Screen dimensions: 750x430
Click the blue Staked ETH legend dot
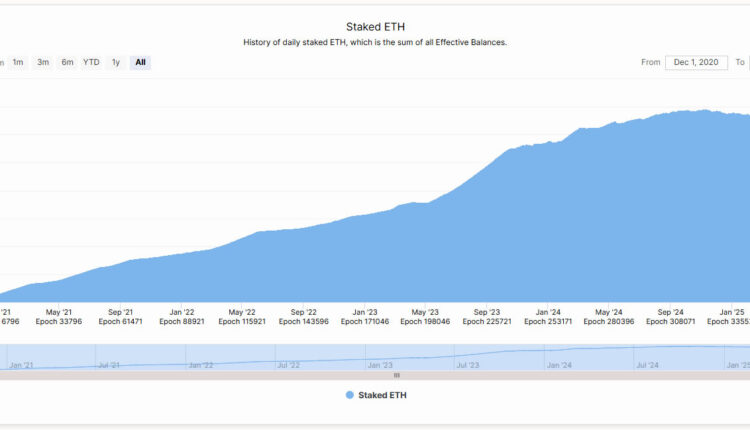coord(350,395)
